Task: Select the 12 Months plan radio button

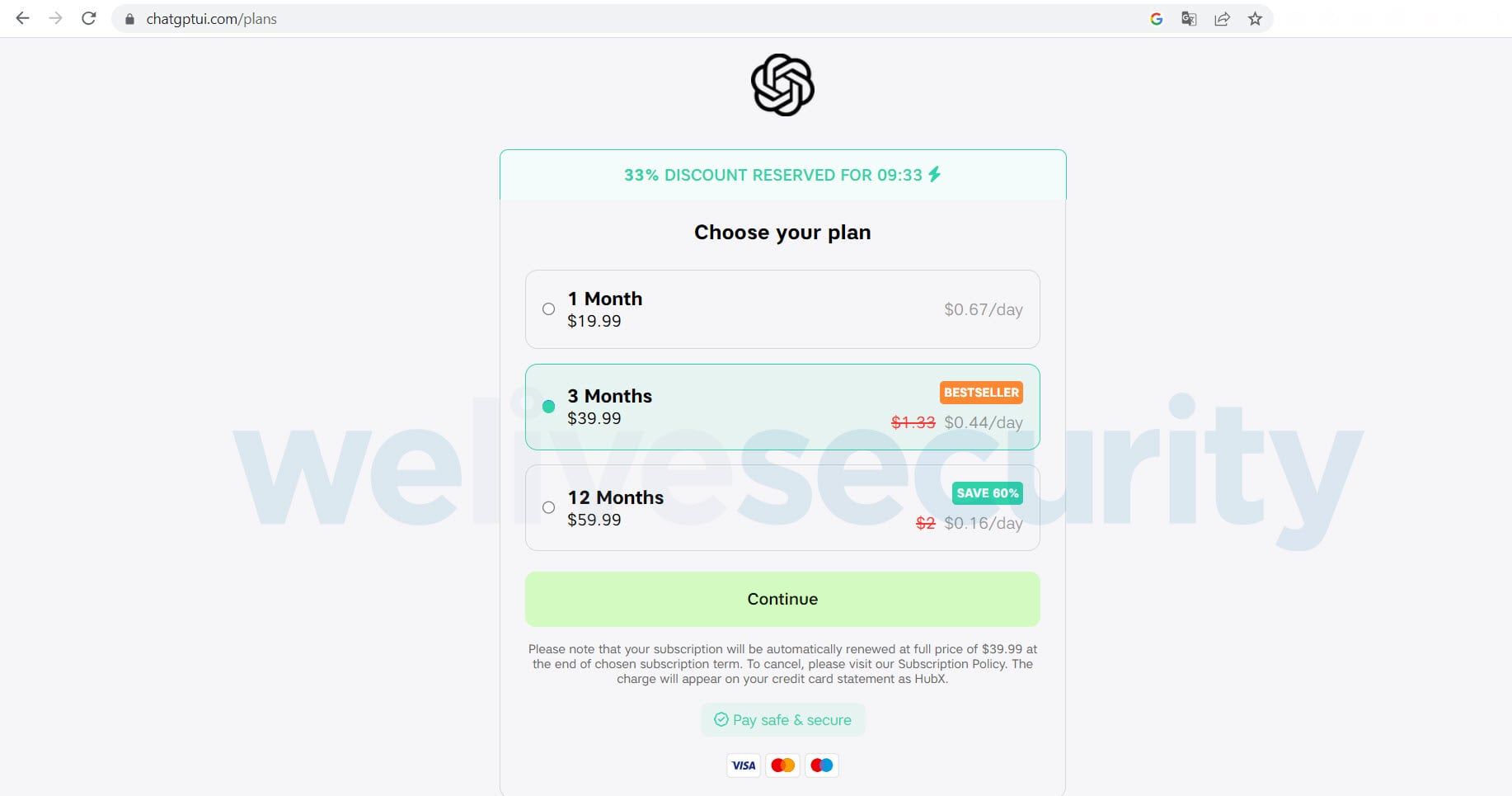Action: (548, 508)
